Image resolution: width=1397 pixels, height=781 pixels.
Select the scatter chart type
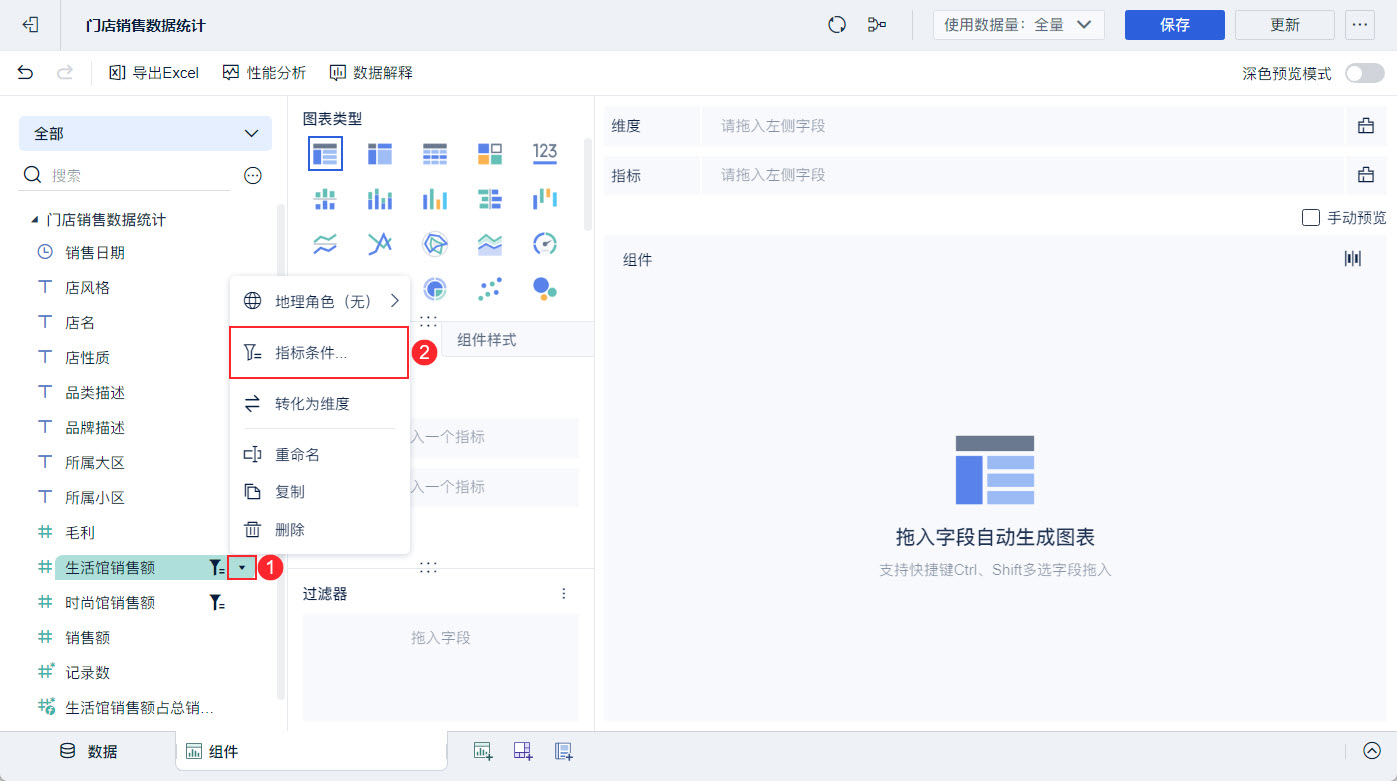tap(490, 289)
